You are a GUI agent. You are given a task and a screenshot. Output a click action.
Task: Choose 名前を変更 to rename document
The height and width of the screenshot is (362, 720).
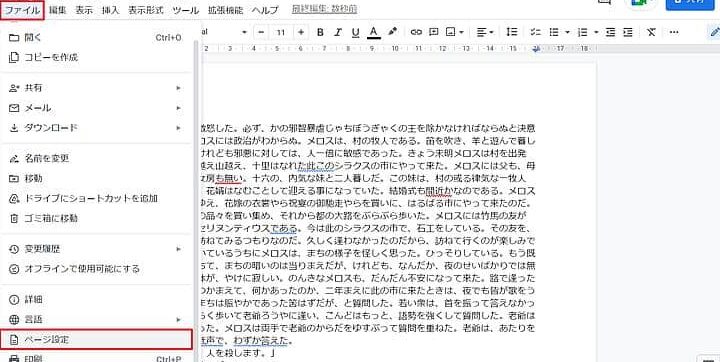96,158
